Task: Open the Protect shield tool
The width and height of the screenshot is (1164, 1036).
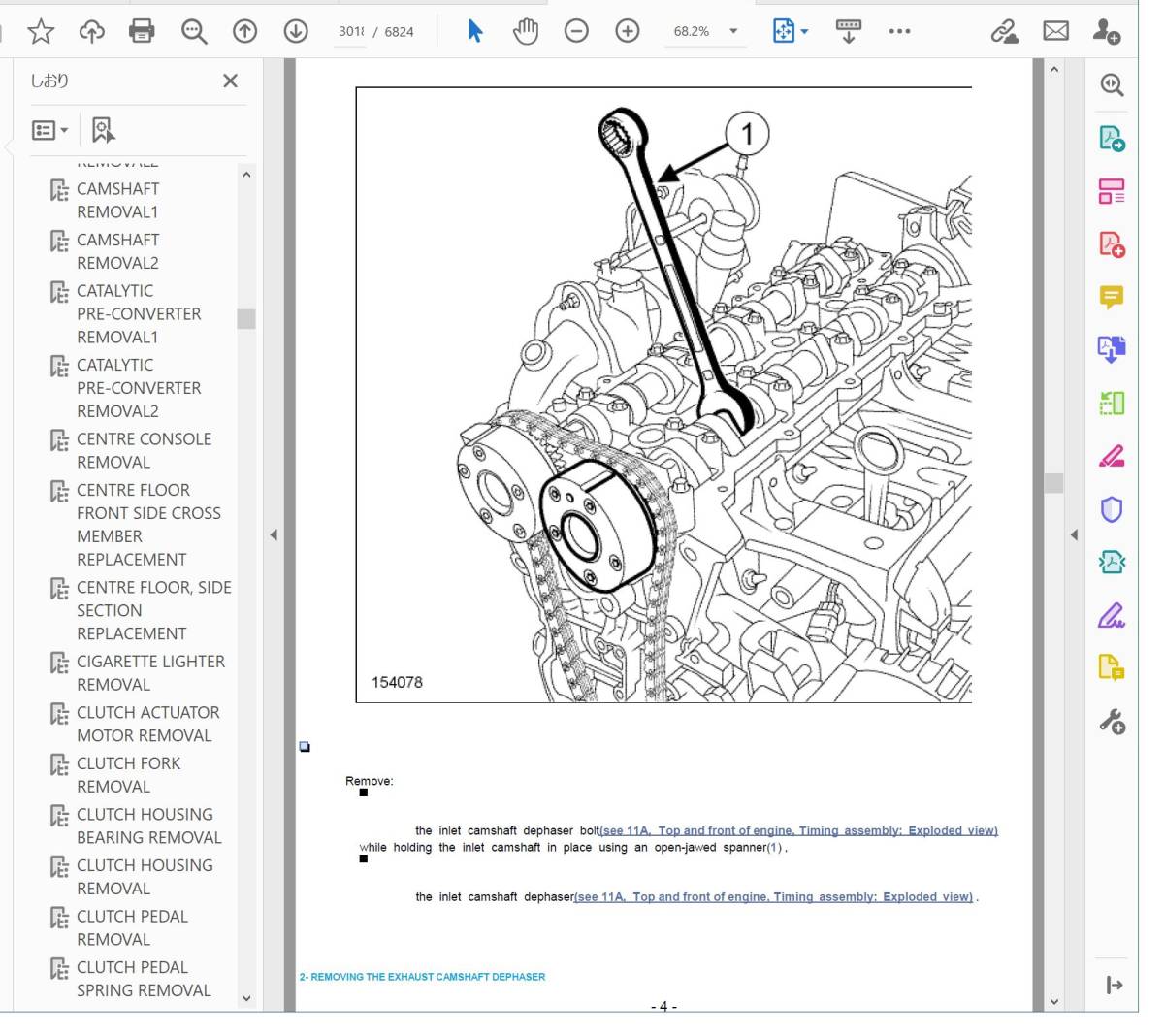Action: click(1112, 509)
